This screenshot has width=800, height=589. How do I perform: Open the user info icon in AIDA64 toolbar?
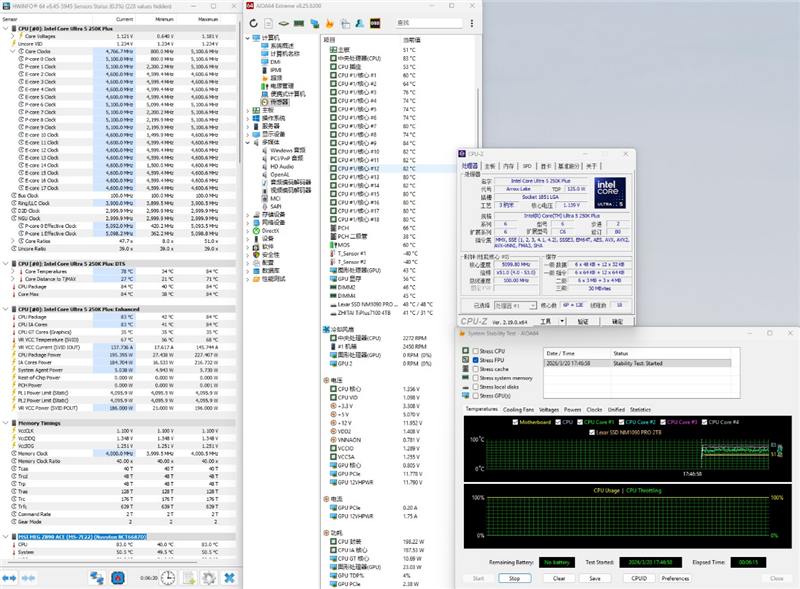pyautogui.click(x=358, y=22)
